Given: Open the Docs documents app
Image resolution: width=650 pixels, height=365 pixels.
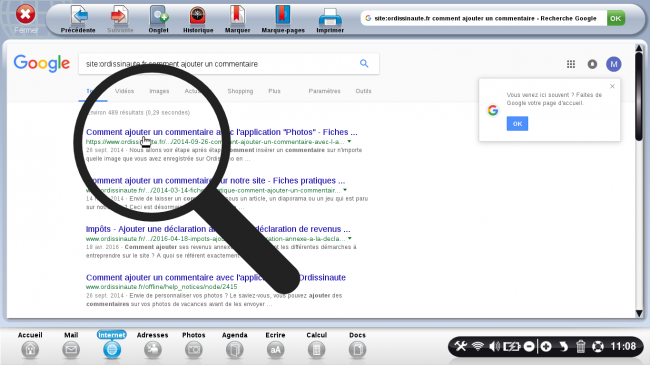Looking at the screenshot, I should 357,345.
